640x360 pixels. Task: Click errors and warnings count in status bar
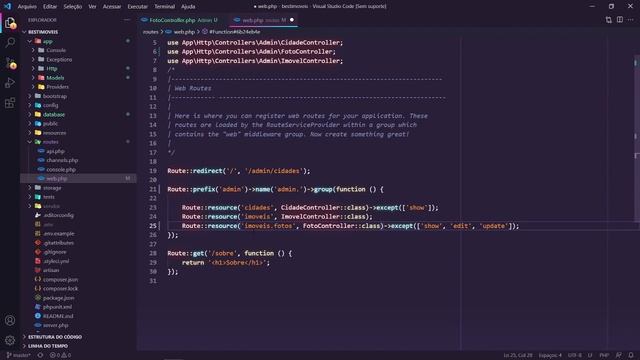(x=60, y=355)
